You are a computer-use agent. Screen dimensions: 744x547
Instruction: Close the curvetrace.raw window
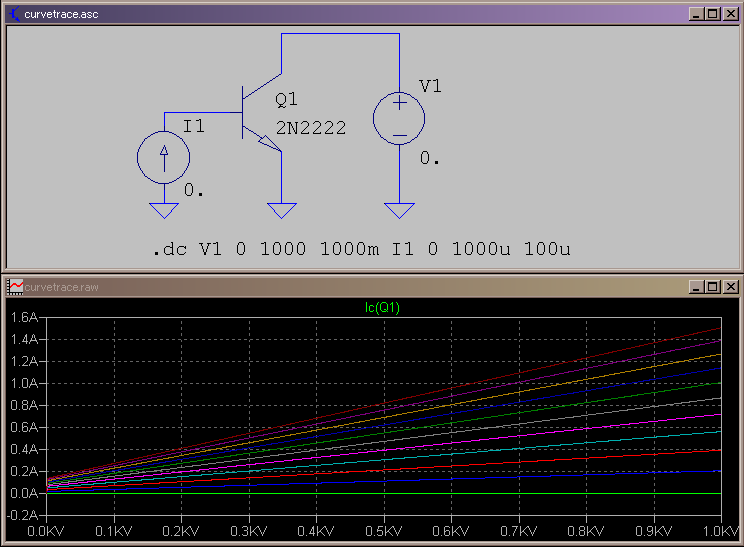[731, 287]
